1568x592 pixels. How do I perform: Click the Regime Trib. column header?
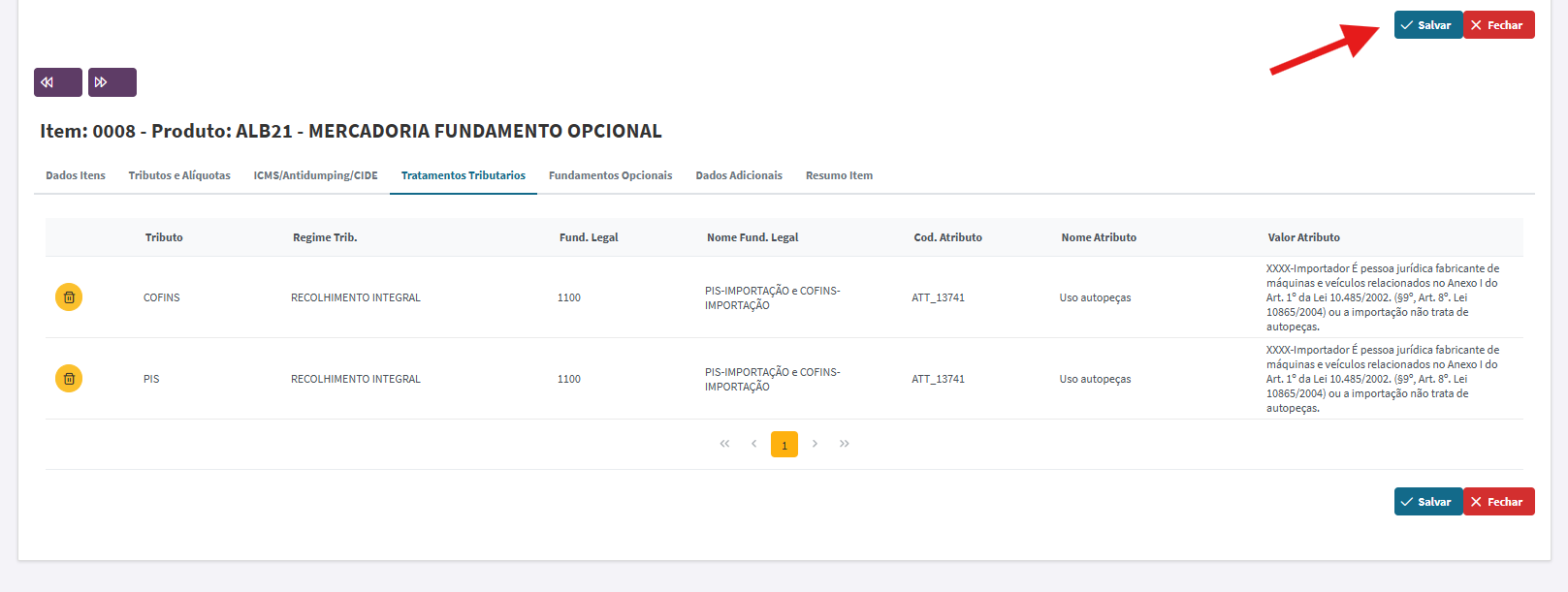325,237
